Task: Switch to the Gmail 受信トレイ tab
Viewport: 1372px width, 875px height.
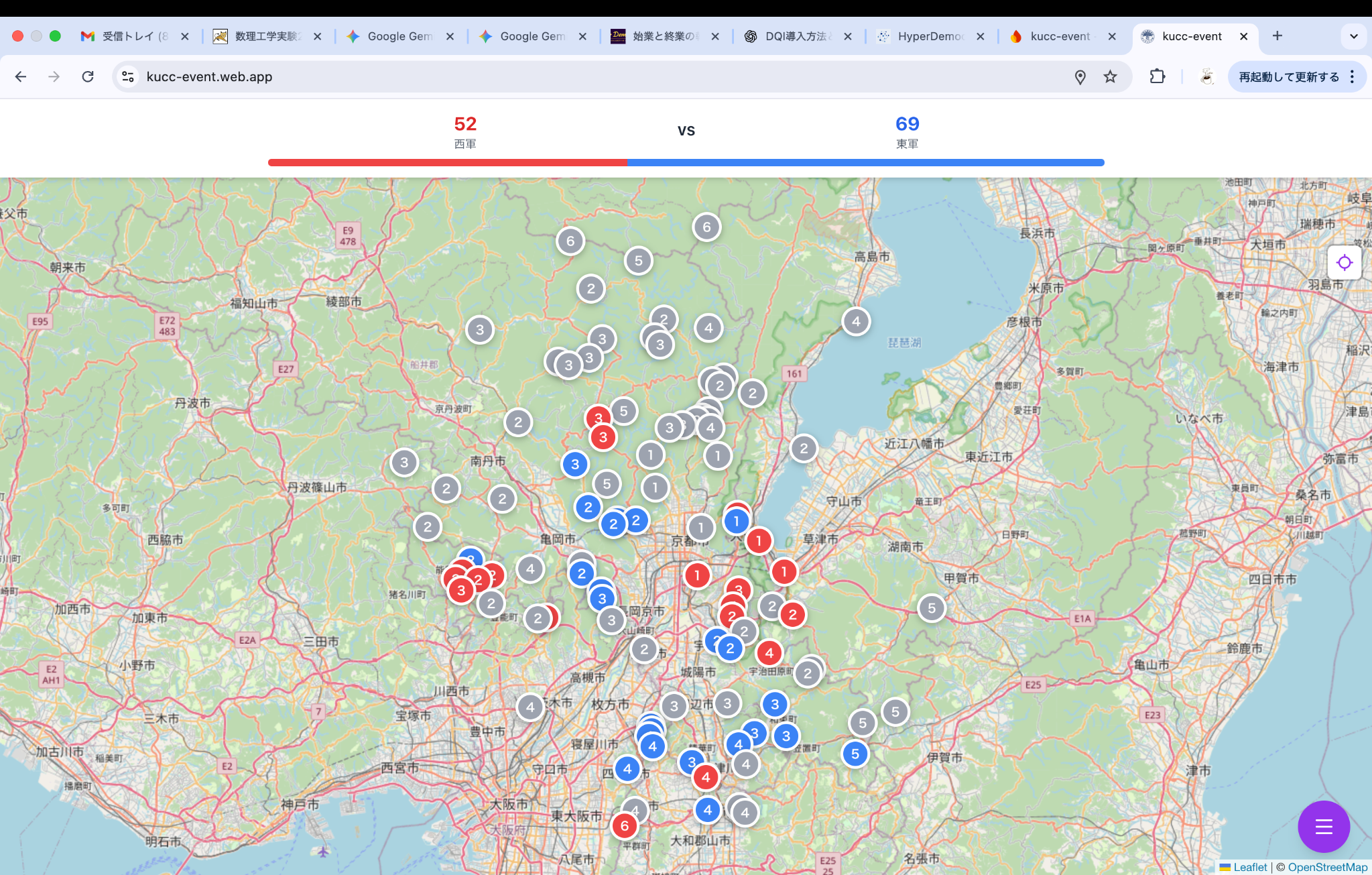Action: click(x=134, y=36)
